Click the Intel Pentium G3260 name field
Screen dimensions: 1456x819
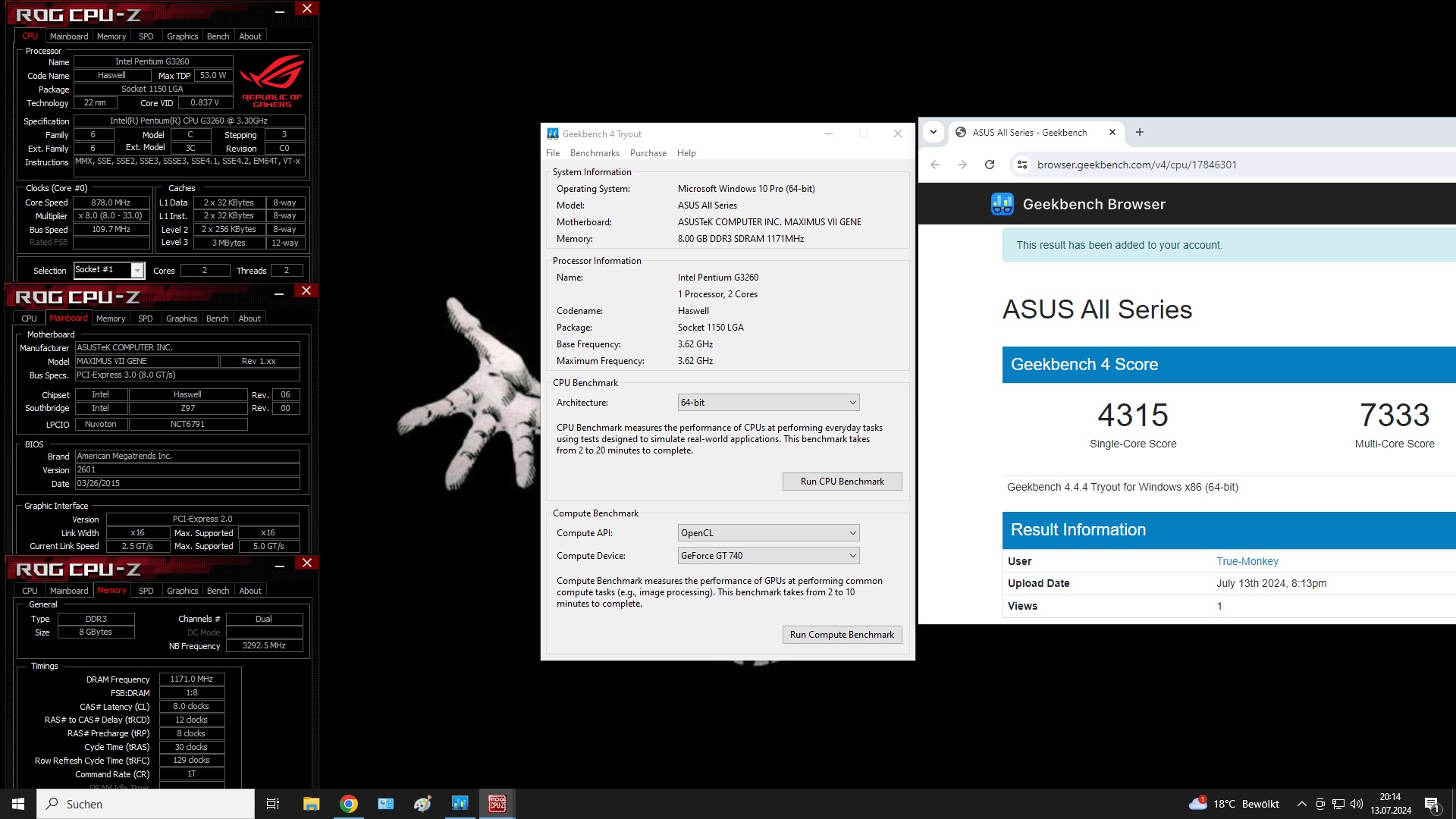coord(152,61)
